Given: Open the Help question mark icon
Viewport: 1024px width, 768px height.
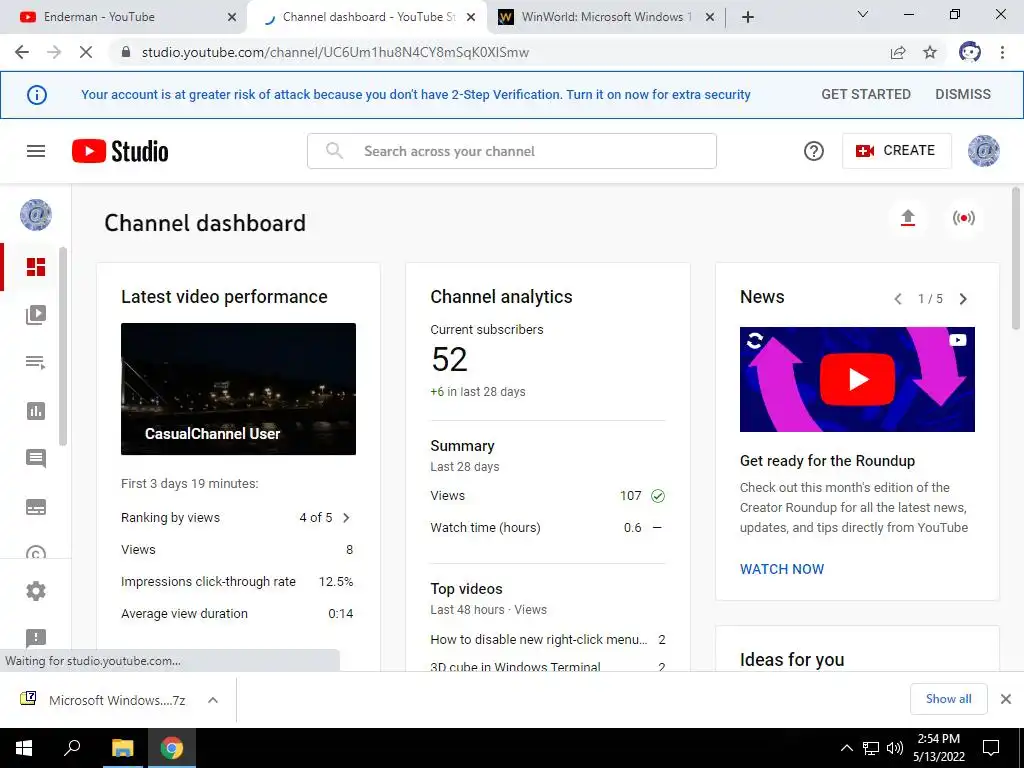Looking at the screenshot, I should click(x=813, y=151).
